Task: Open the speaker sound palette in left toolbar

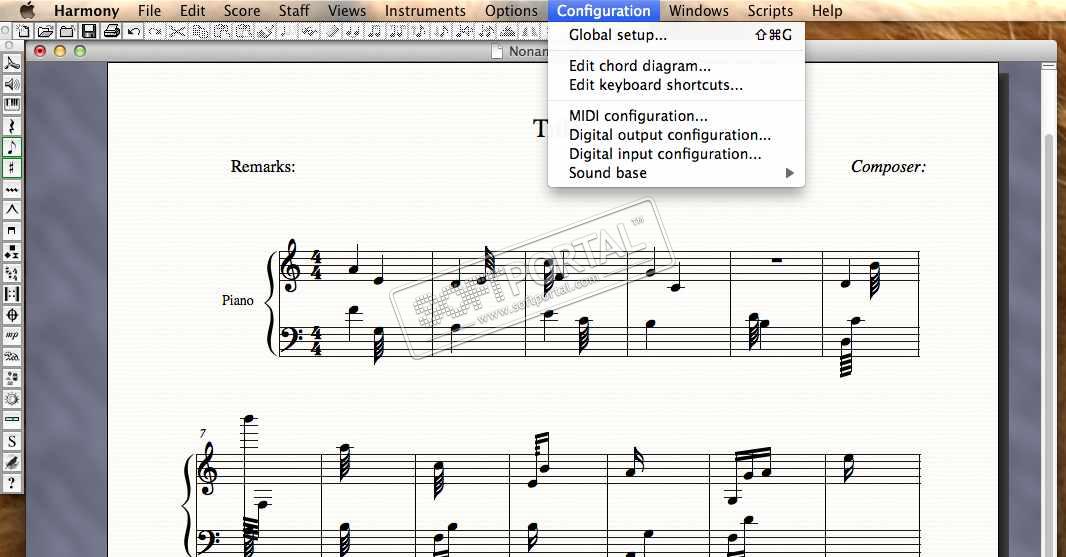Action: pyautogui.click(x=12, y=84)
